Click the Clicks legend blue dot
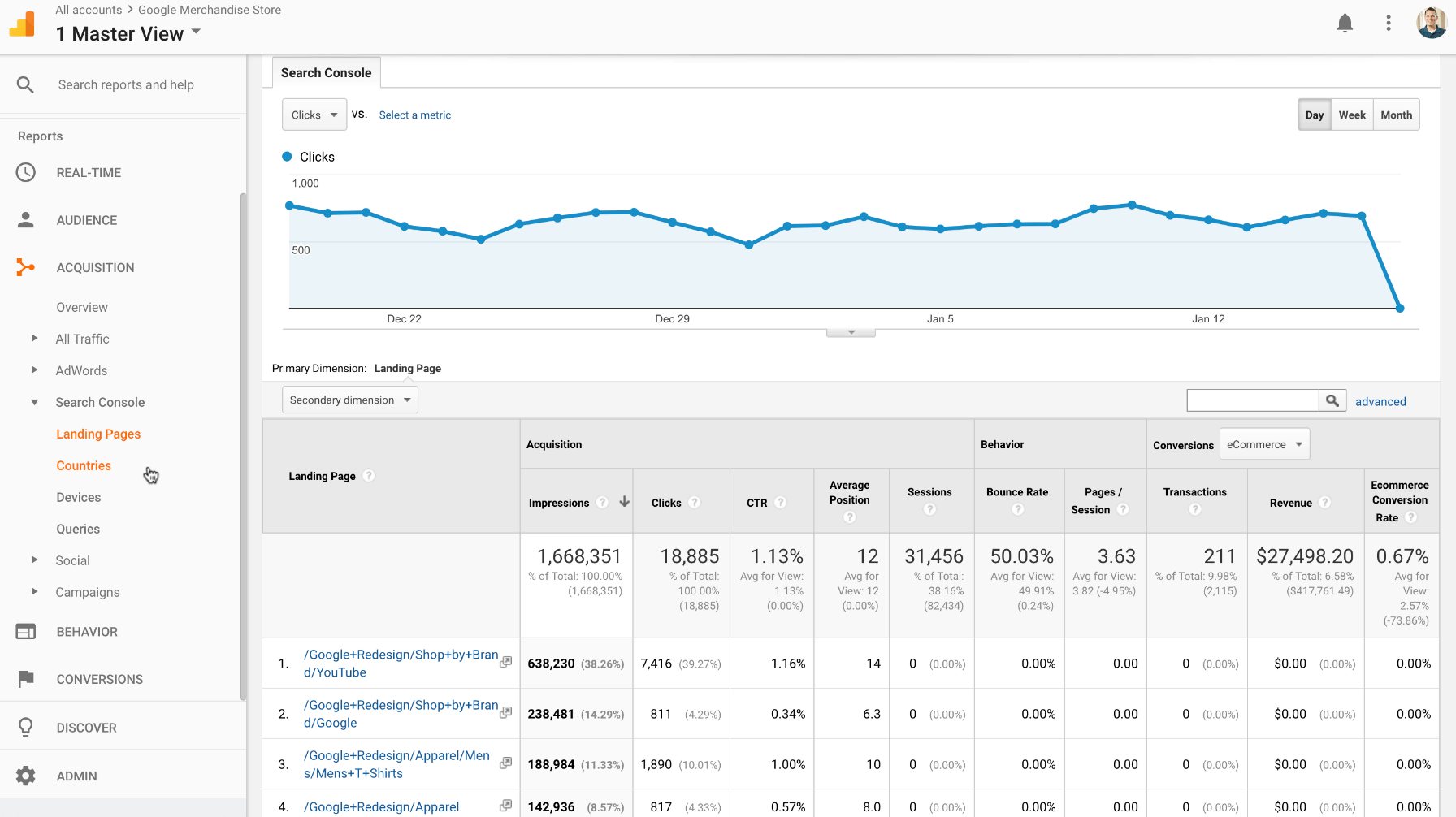 point(287,157)
